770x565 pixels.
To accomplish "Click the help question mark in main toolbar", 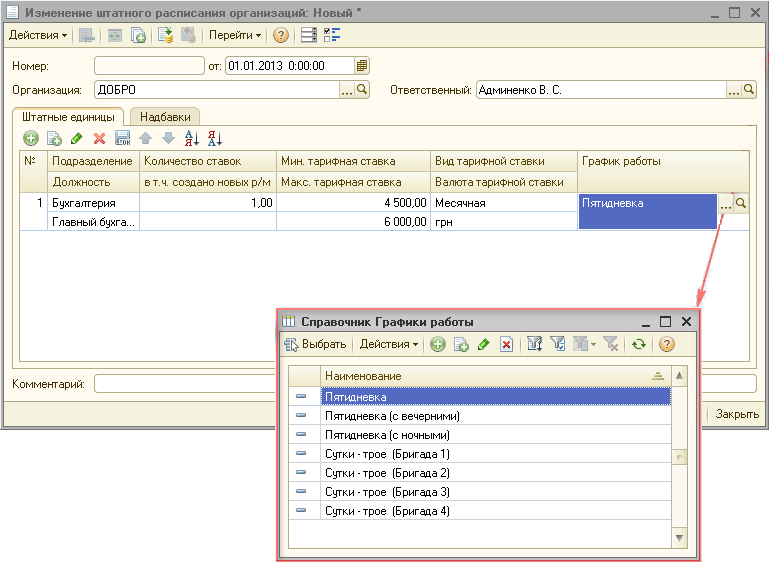I will coord(280,35).
